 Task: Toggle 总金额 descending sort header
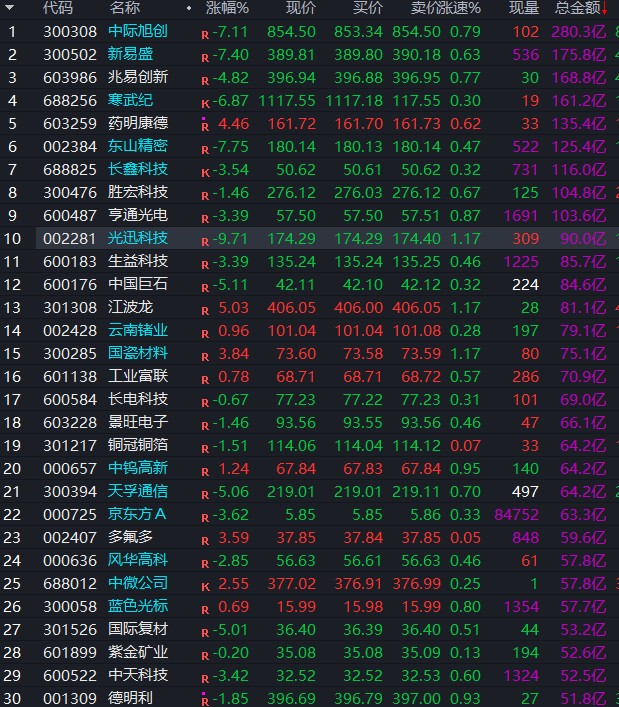581,8
